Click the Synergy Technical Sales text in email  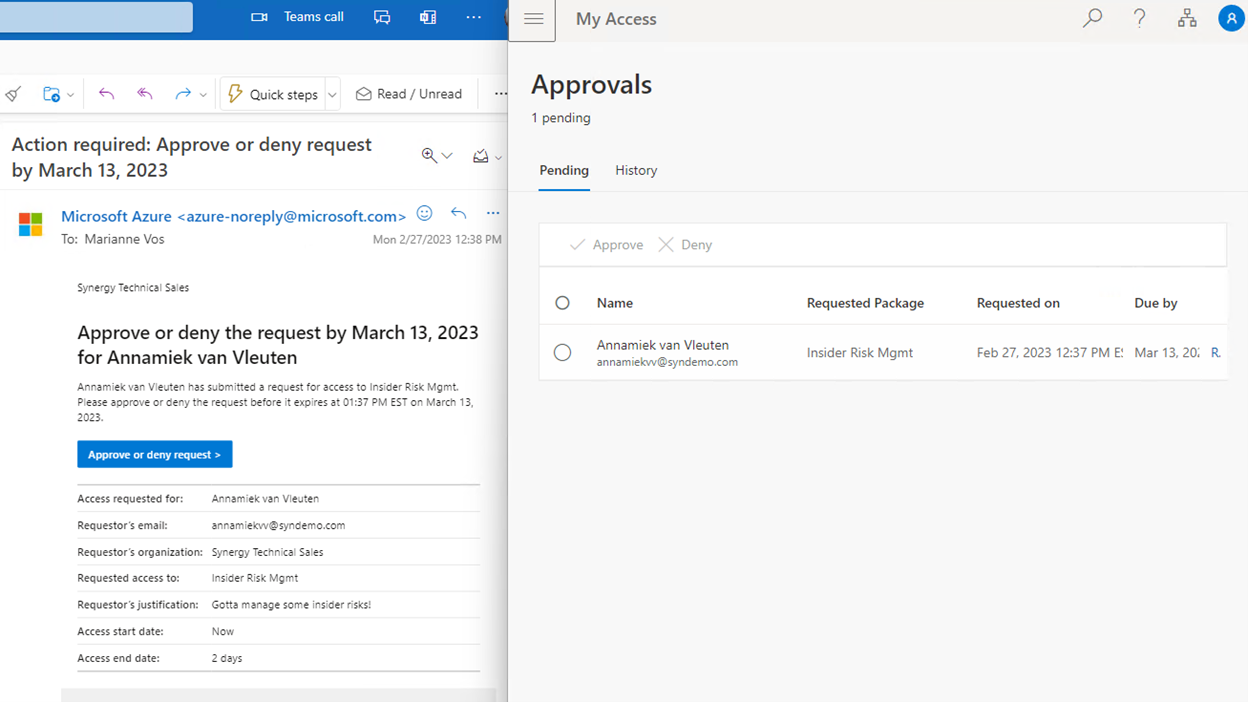[133, 288]
